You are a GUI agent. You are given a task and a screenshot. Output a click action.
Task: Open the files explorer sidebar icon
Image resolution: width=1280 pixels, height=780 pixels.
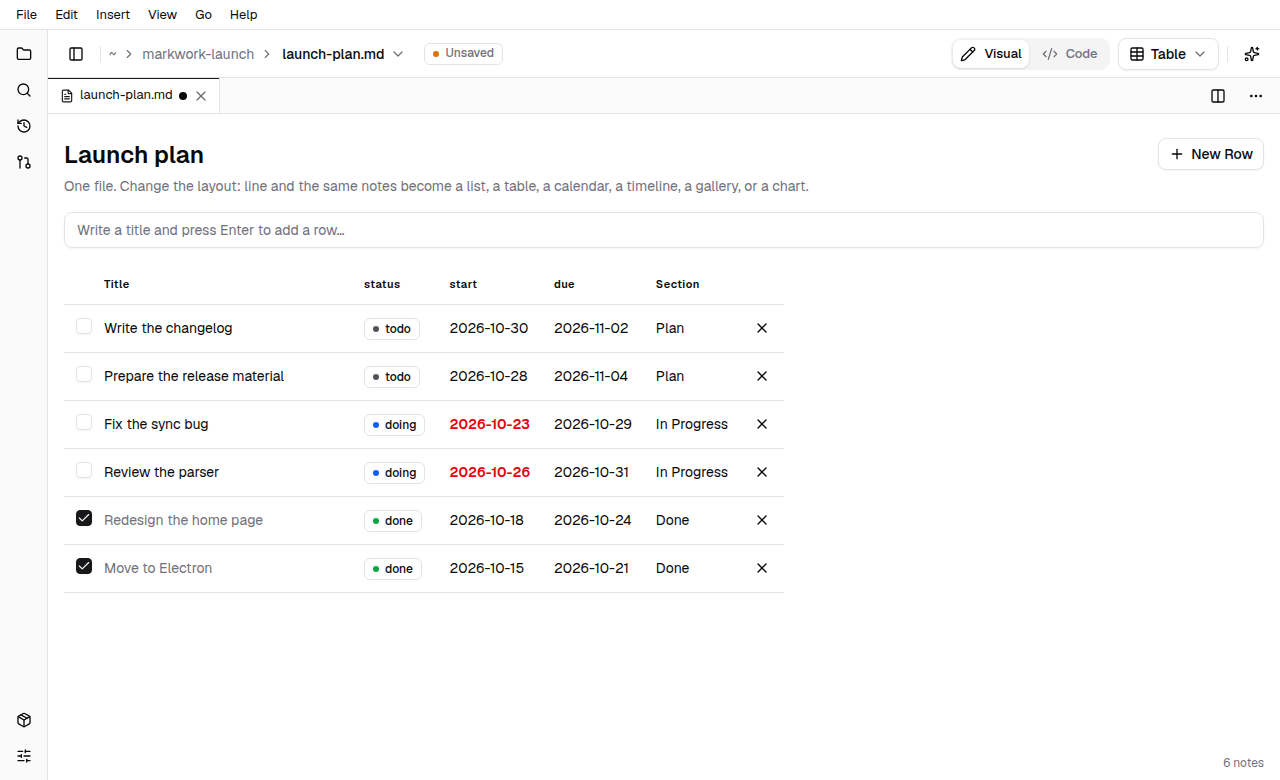tap(24, 54)
